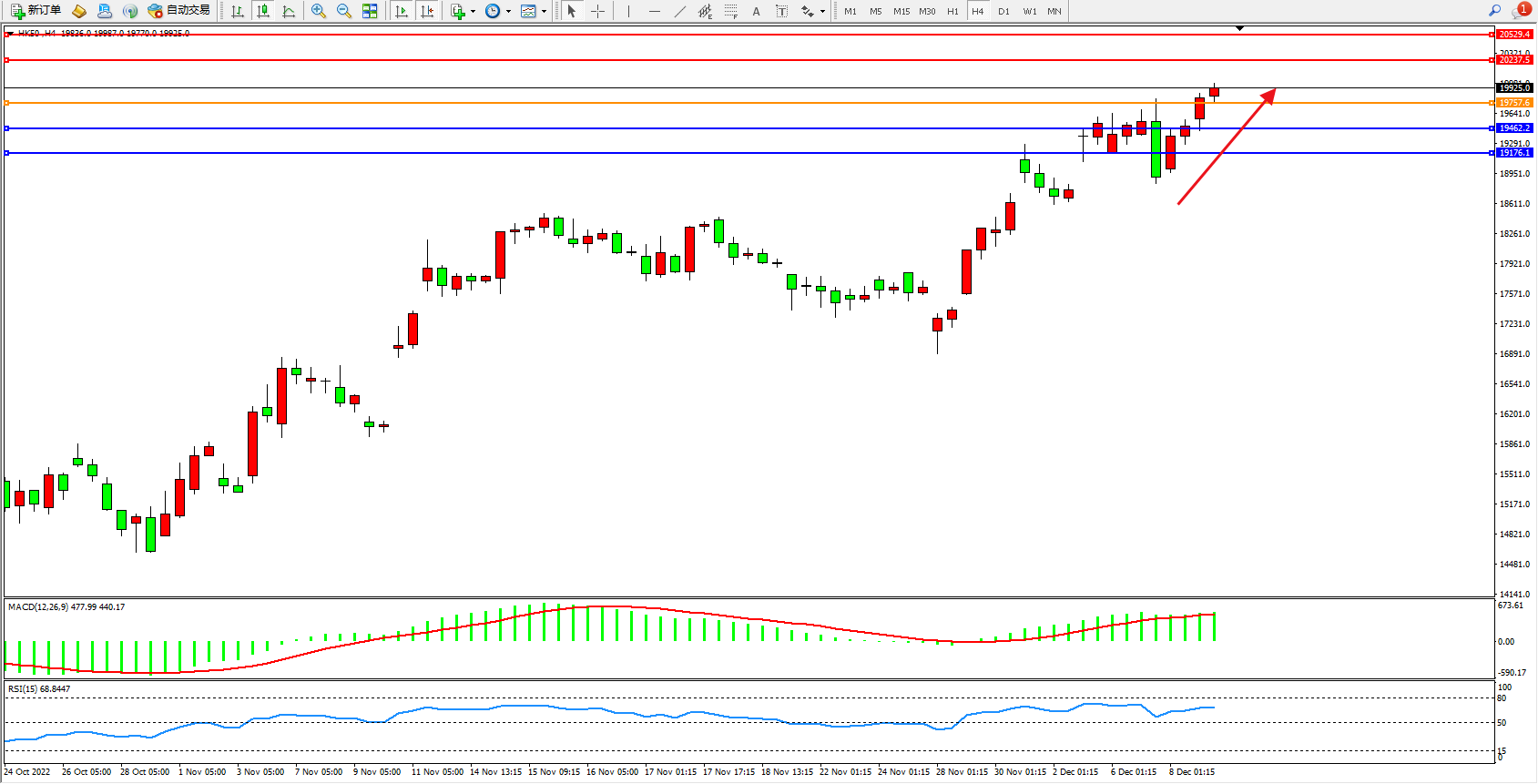The width and height of the screenshot is (1538, 784).
Task: Click the 新订单 (New Order) button
Action: [x=36, y=11]
